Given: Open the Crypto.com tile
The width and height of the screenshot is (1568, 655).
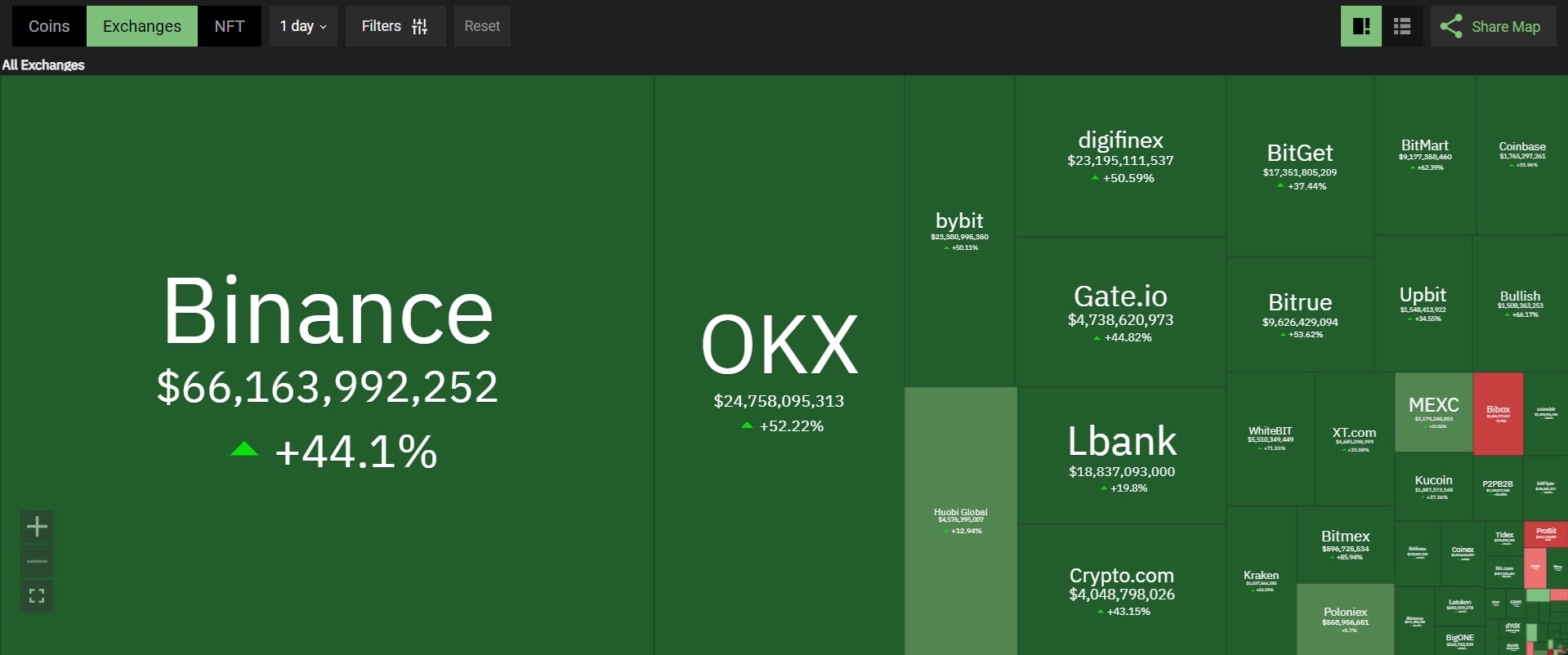Looking at the screenshot, I should coord(1121,590).
